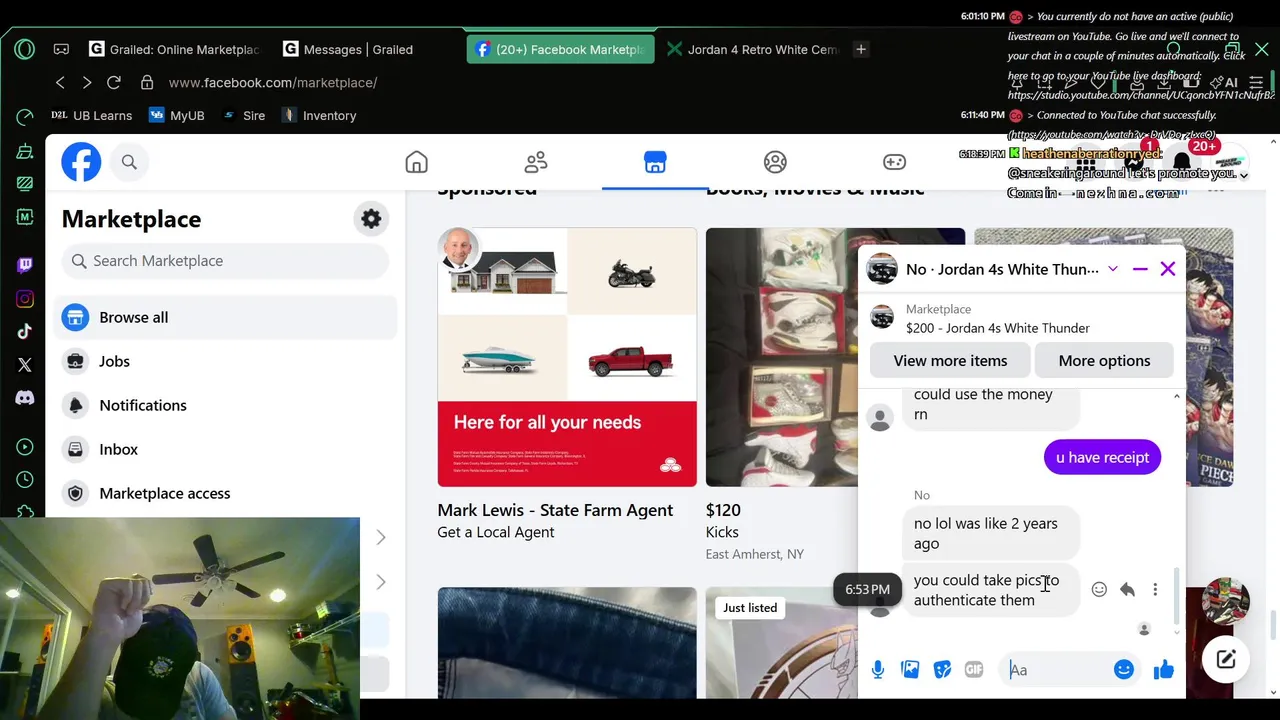
Task: Switch to Jordan 4 Retro White Cement tab
Action: tap(753, 49)
